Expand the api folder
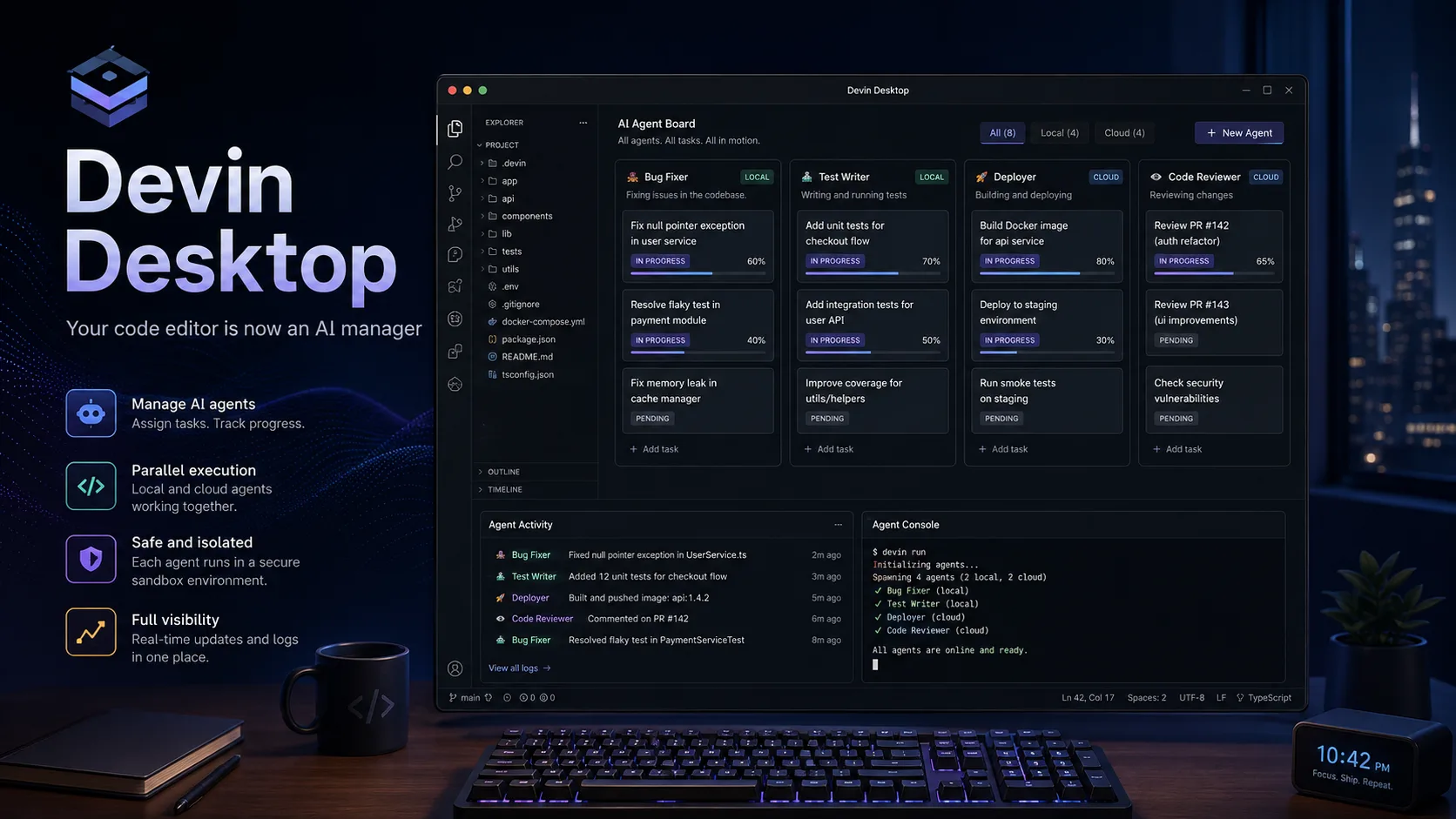 click(482, 198)
